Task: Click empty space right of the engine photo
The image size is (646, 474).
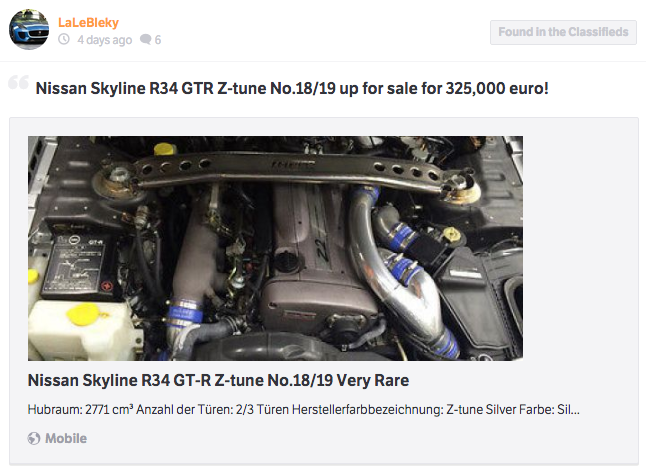Action: click(579, 247)
